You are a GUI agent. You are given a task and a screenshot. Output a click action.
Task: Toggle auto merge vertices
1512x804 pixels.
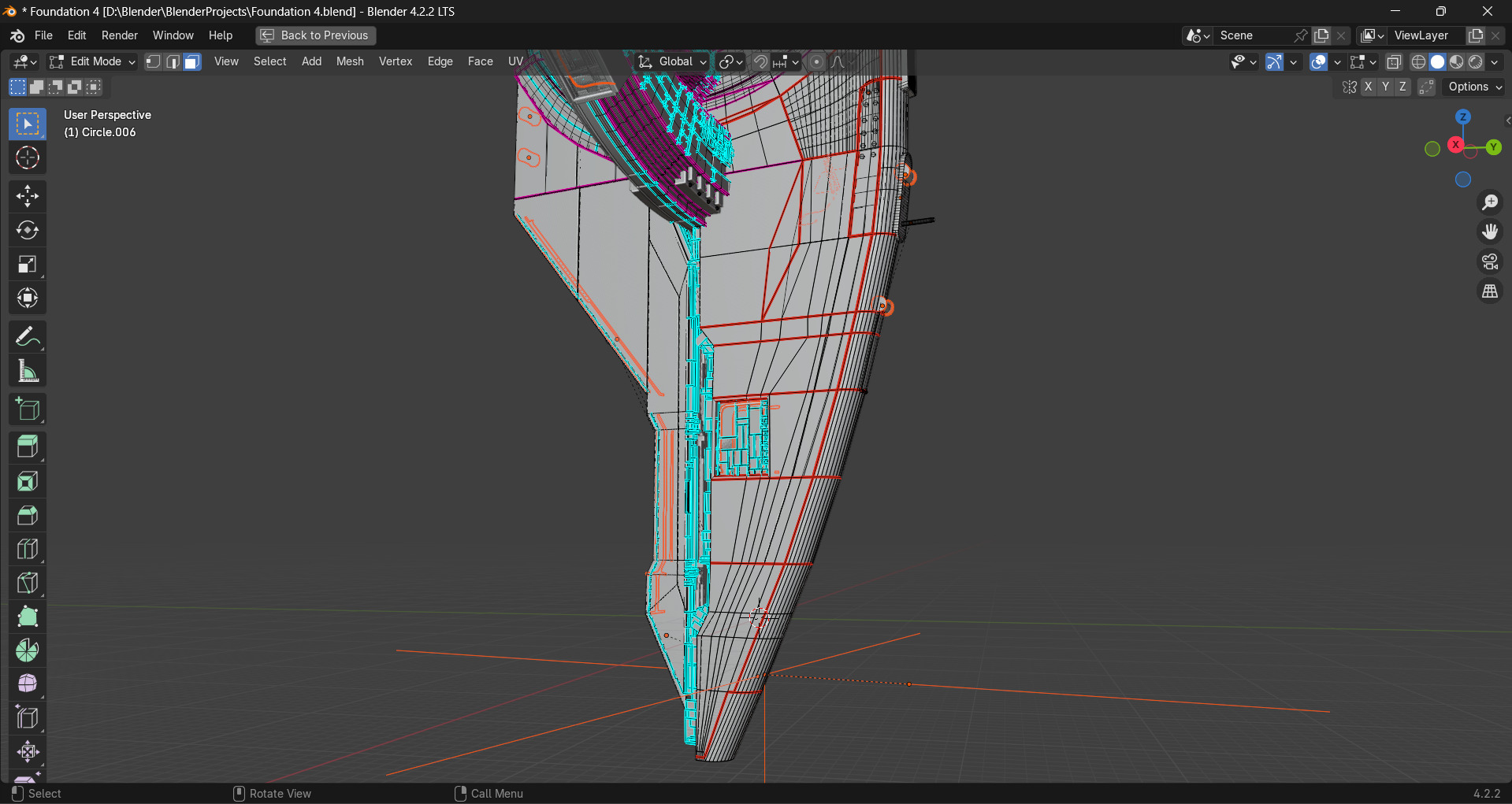click(1427, 87)
